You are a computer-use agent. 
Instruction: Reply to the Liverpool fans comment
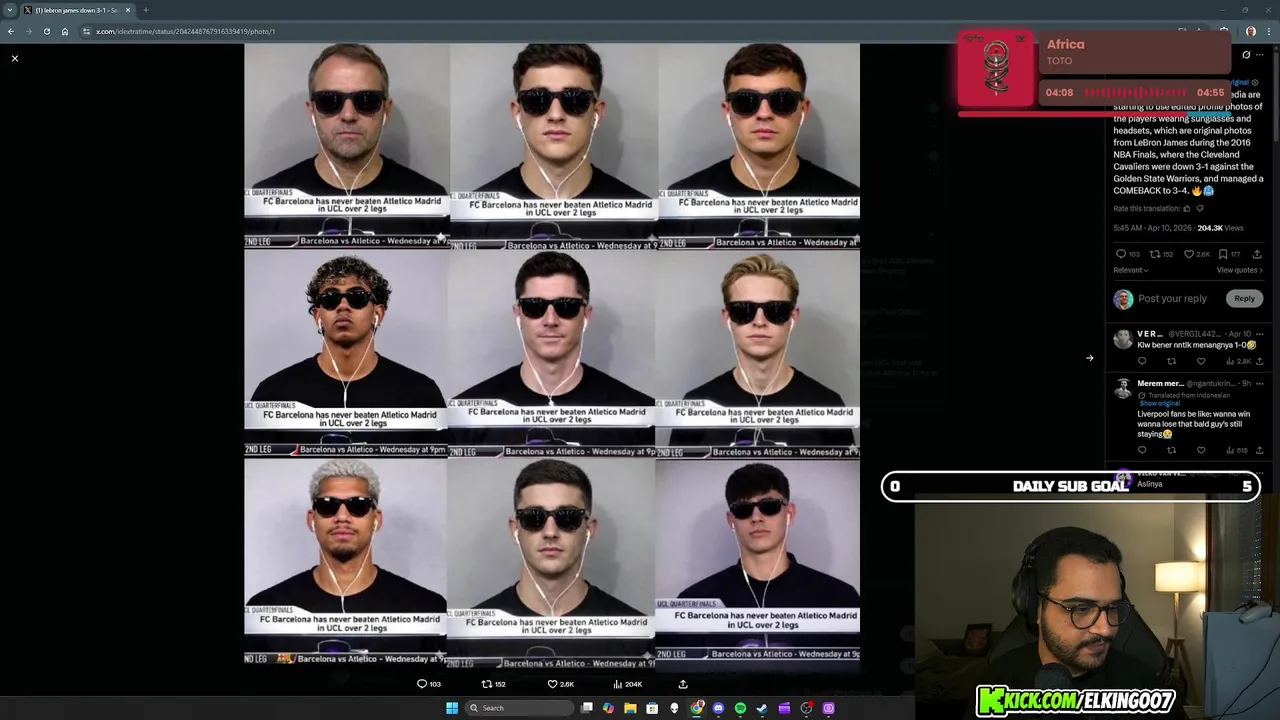pos(1142,450)
